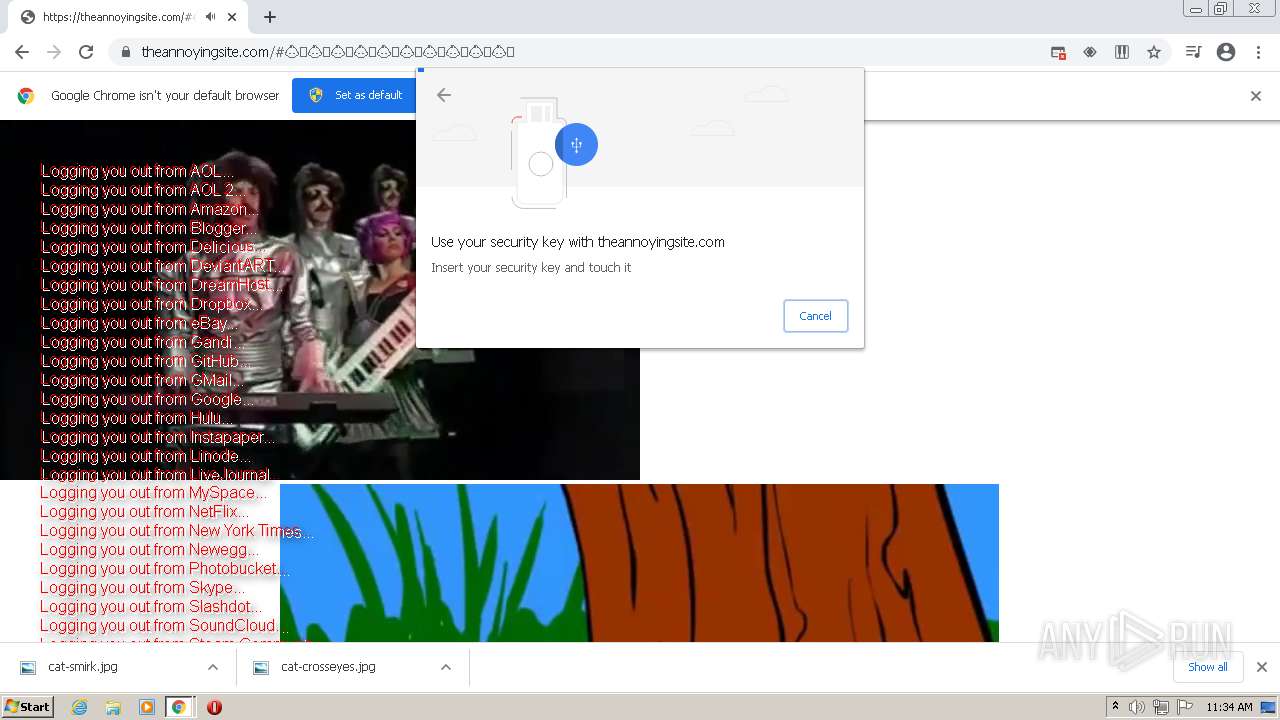This screenshot has width=1280, height=720.
Task: Click 'Logging you out from Slashdot...' text
Action: [x=151, y=606]
